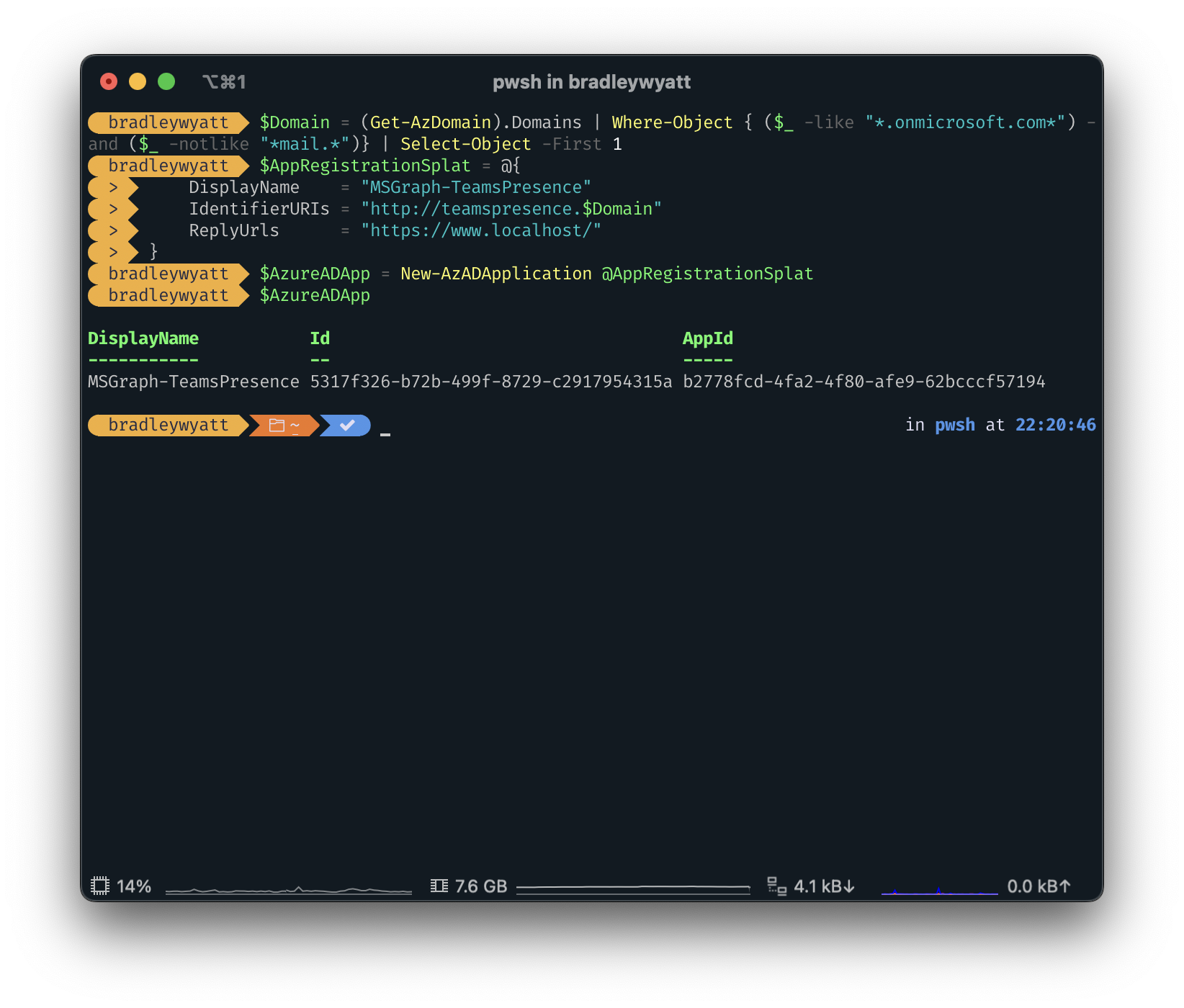Click 'pwsh' in the right prompt
The width and height of the screenshot is (1184, 1008).
coord(955,425)
